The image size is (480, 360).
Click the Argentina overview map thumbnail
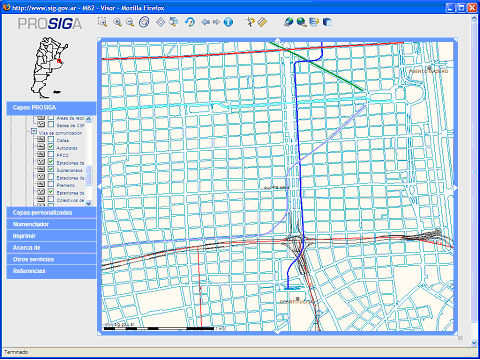(x=49, y=67)
